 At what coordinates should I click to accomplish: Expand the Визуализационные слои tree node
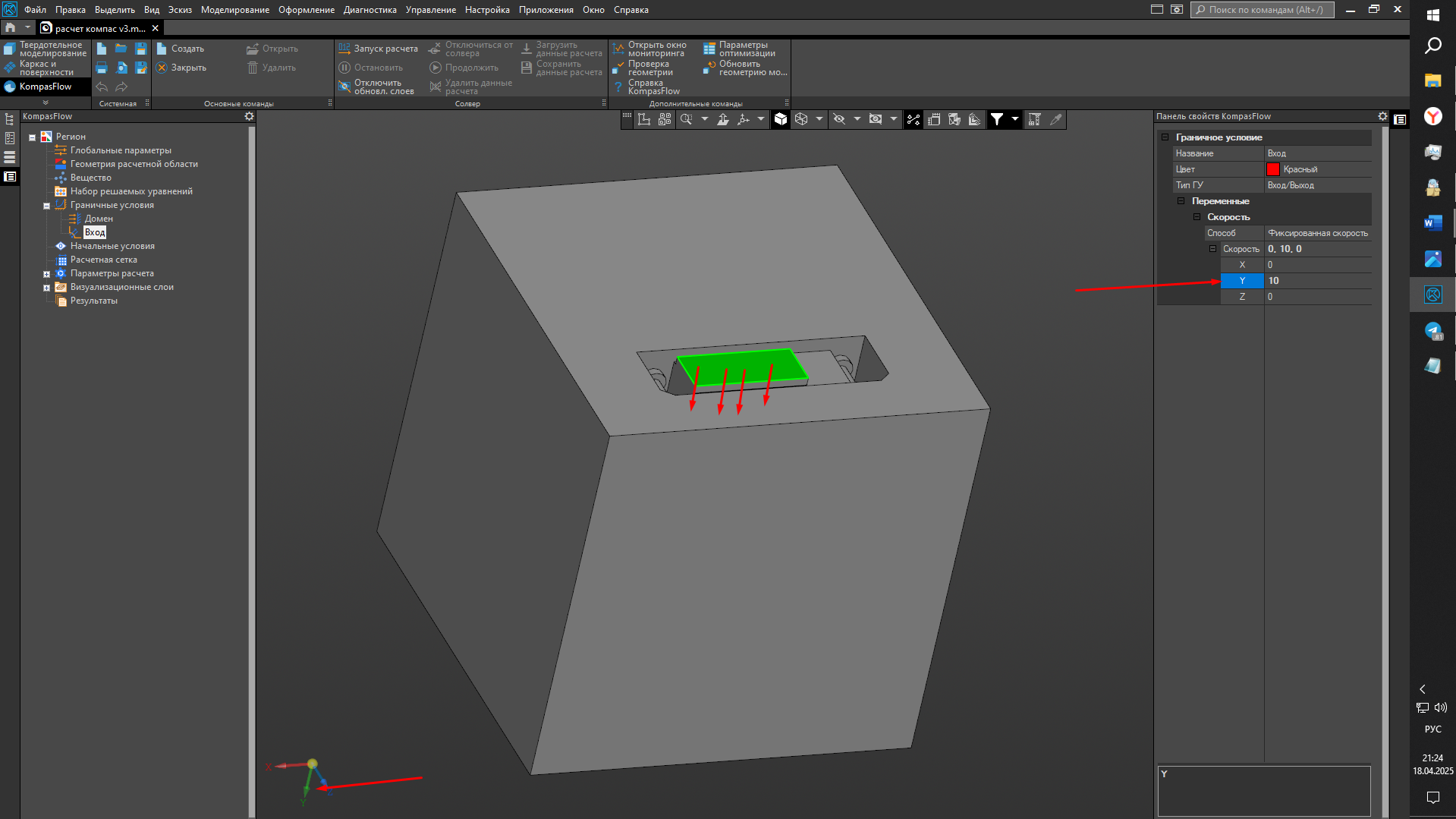pos(46,288)
